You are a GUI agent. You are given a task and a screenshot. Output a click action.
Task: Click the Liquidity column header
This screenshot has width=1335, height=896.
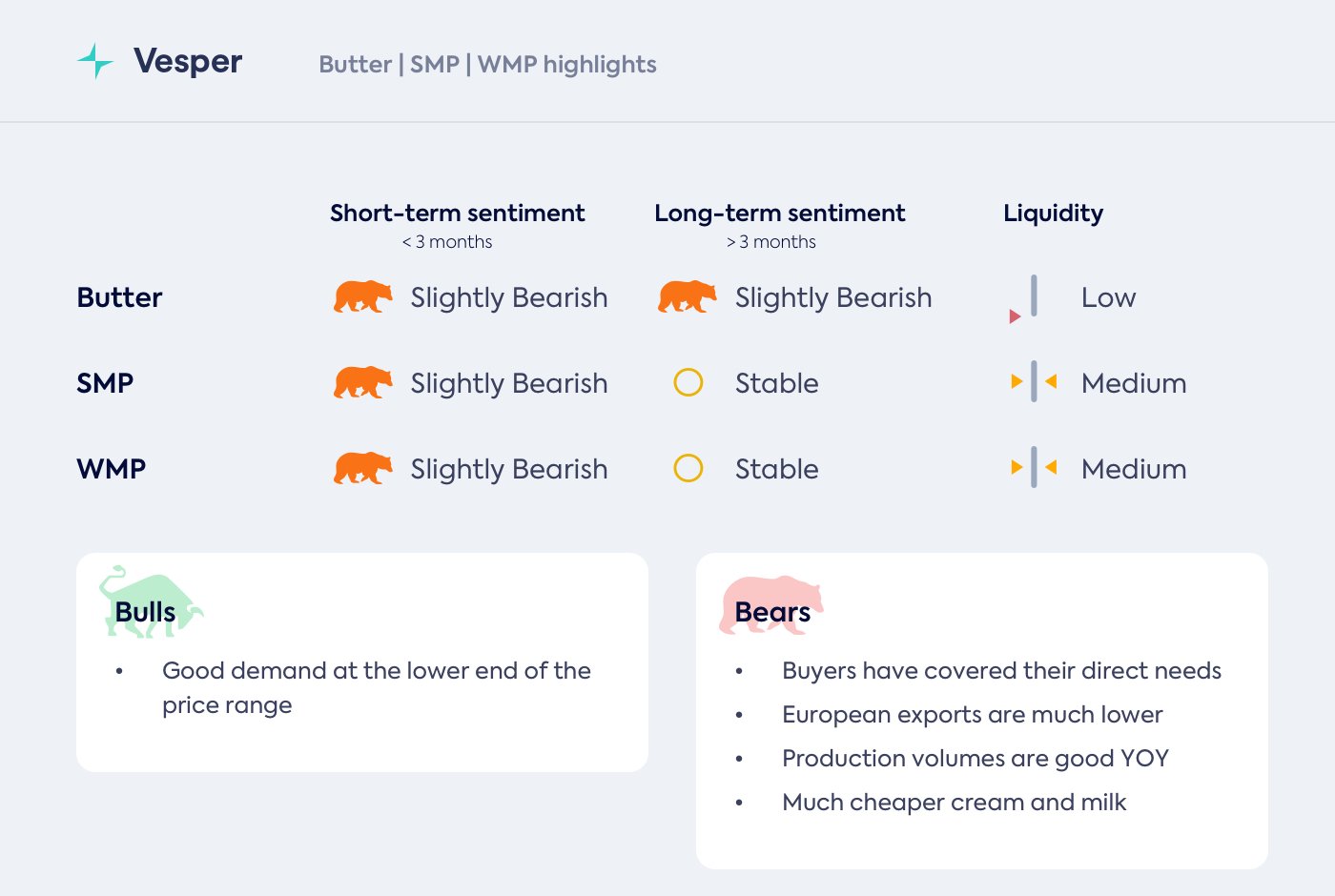(x=1053, y=214)
